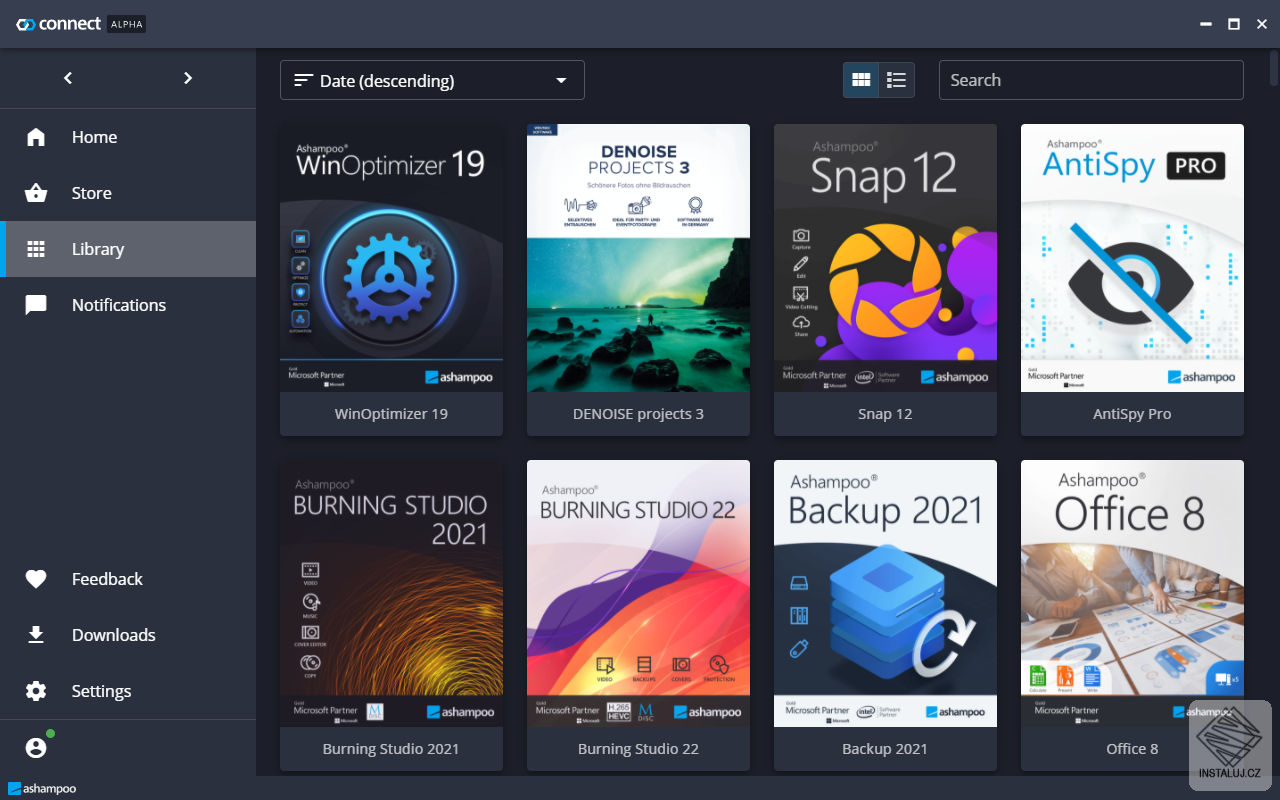Click the Ashampoo logo in bottom bar

click(42, 788)
